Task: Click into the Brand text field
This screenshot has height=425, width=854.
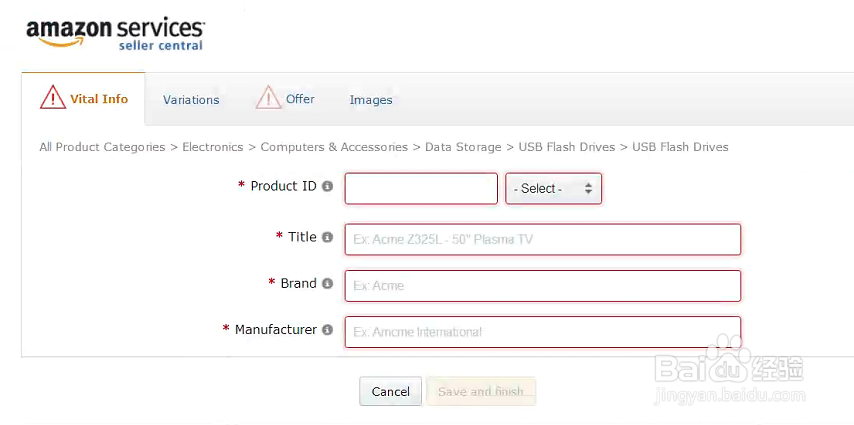Action: click(x=542, y=285)
